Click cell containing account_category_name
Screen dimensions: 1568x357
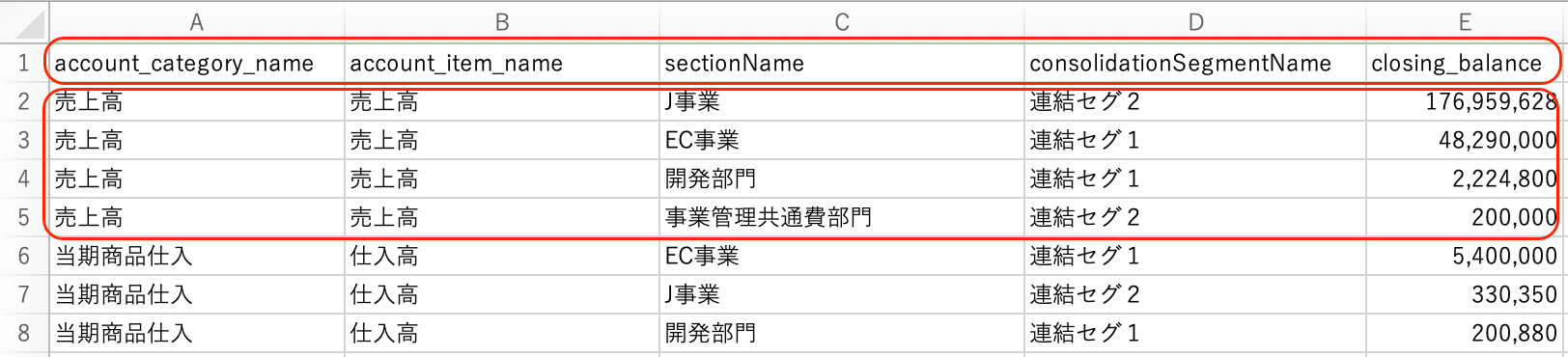[x=197, y=63]
